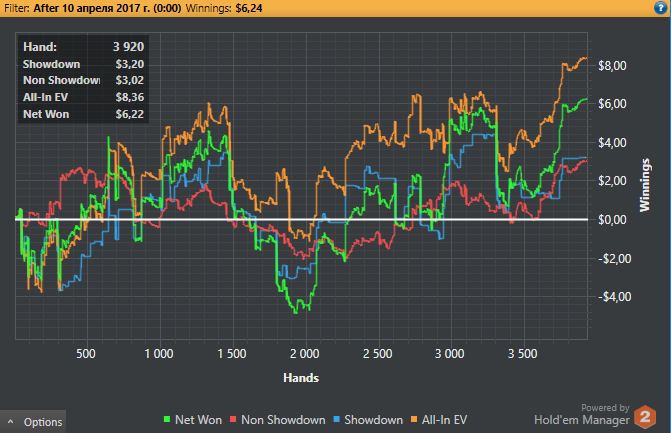Click the filter date text in header
The image size is (671, 433).
[107, 8]
